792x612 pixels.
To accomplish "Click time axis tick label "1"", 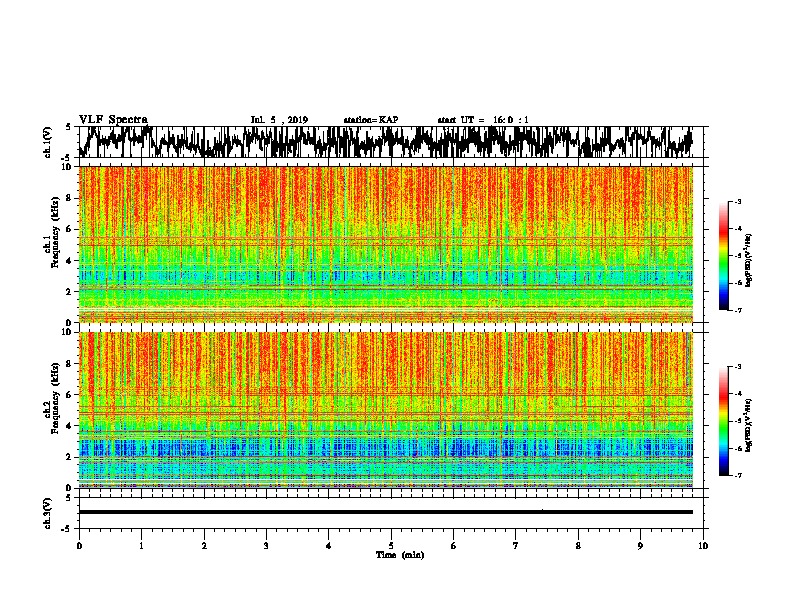I will pyautogui.click(x=141, y=546).
